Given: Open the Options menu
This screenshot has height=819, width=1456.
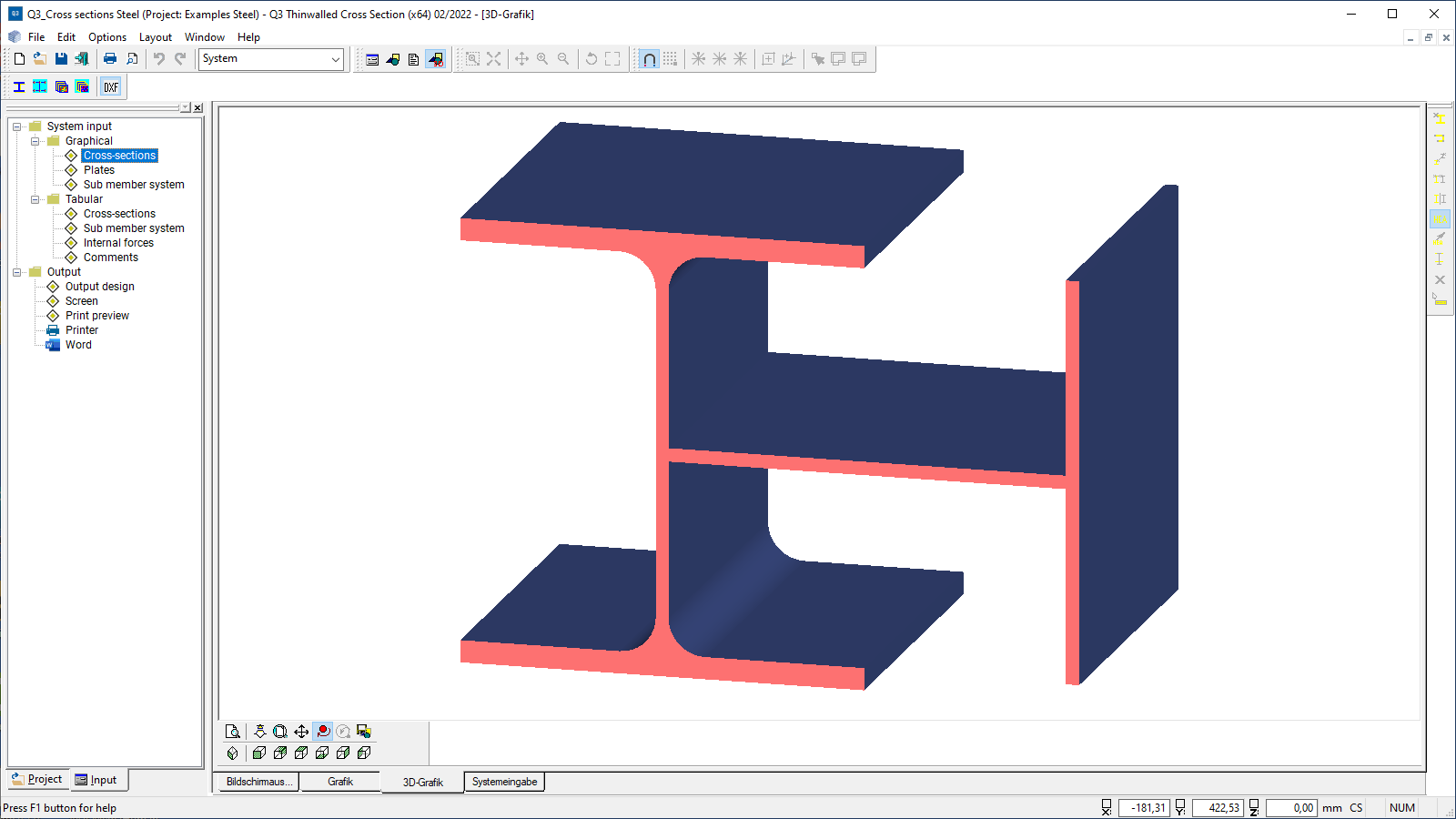Looking at the screenshot, I should (107, 37).
